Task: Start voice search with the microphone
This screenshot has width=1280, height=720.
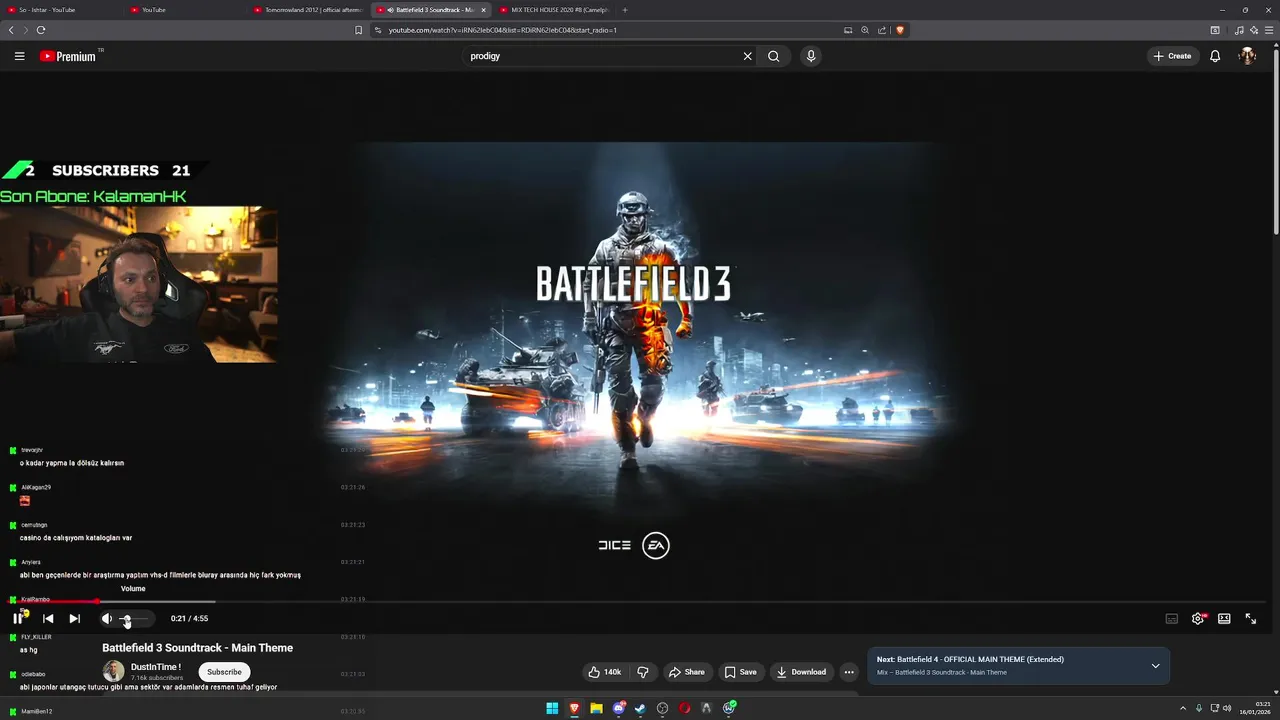Action: coord(811,56)
